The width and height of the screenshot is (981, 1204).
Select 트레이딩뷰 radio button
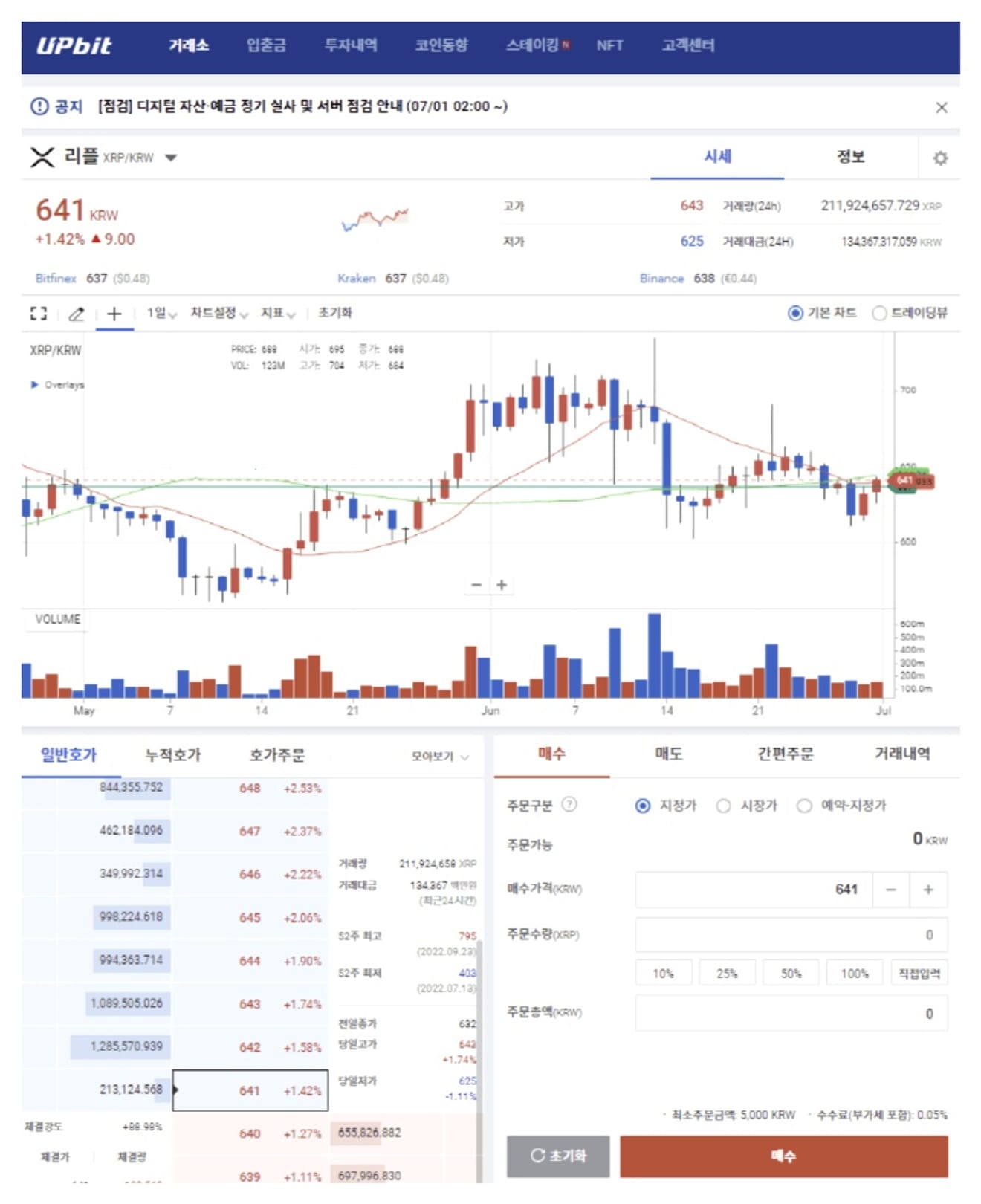879,313
